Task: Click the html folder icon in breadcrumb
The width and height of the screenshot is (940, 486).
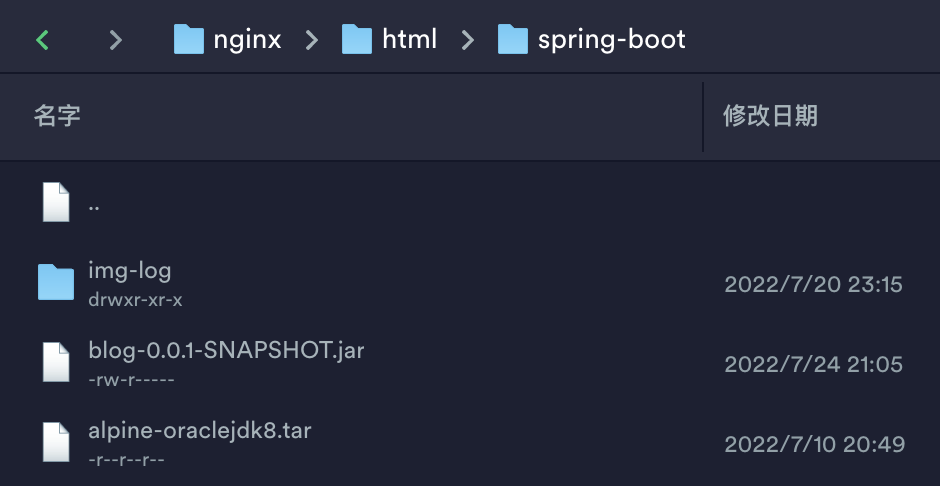Action: click(x=357, y=40)
